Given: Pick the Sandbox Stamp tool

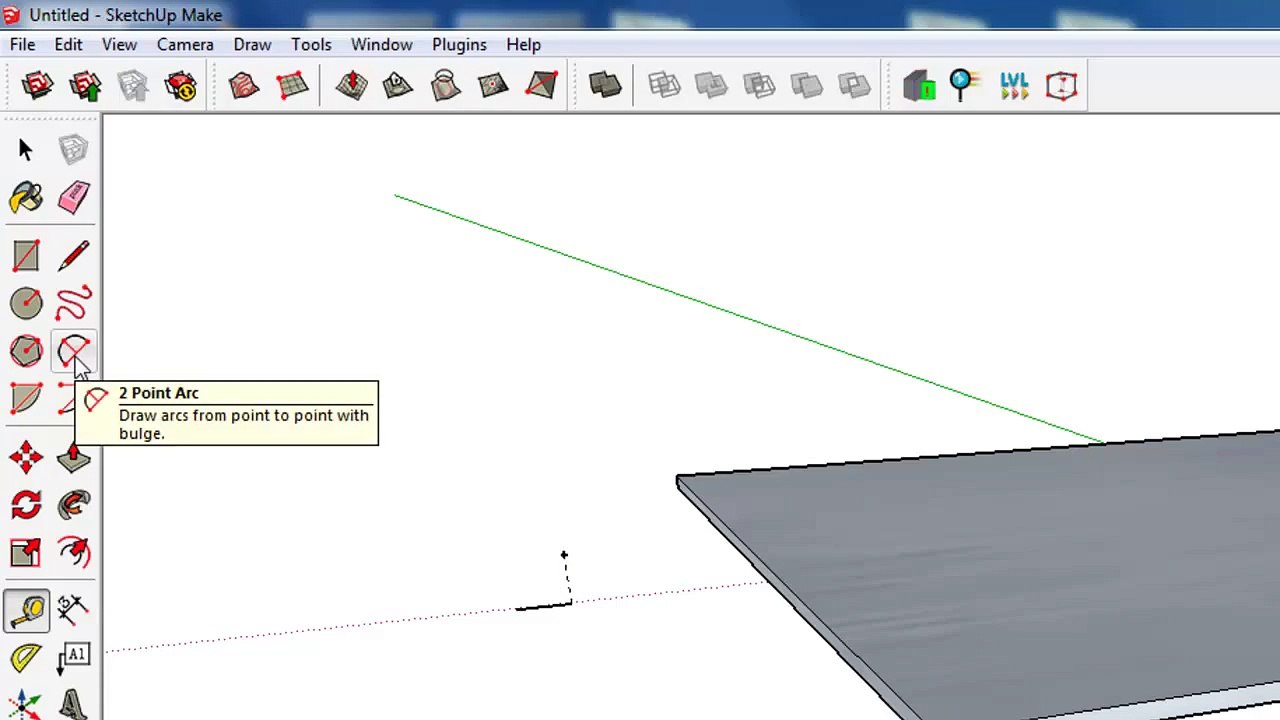Looking at the screenshot, I should click(x=398, y=86).
